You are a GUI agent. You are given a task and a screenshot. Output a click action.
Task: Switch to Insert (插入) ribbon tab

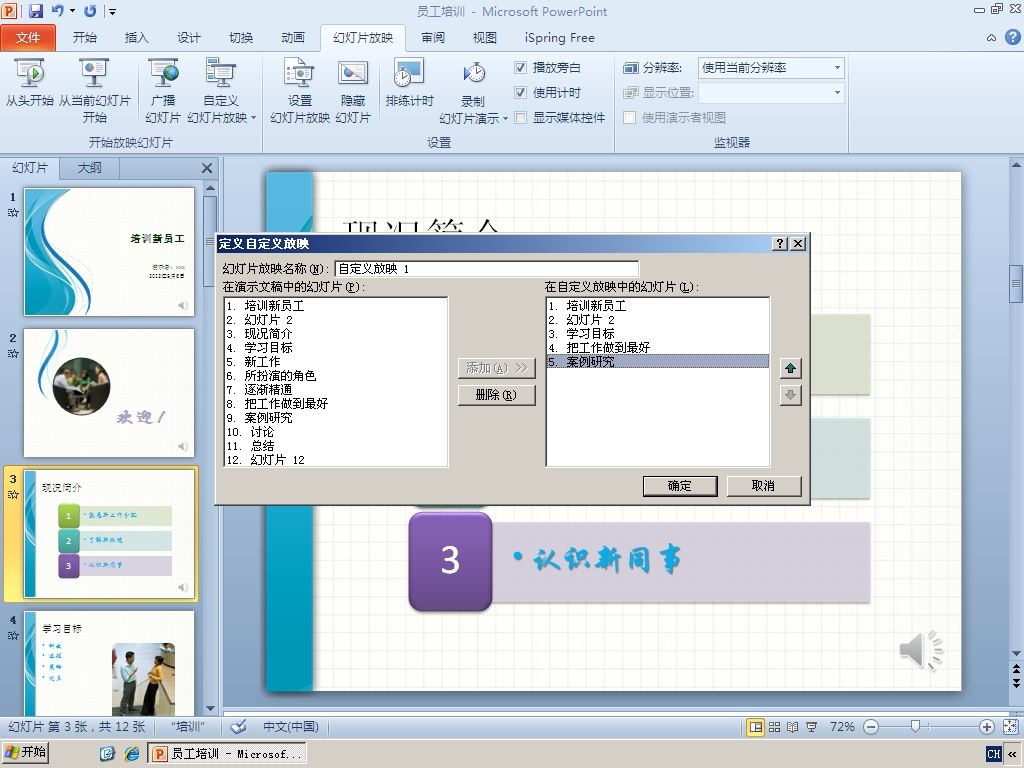pyautogui.click(x=136, y=38)
